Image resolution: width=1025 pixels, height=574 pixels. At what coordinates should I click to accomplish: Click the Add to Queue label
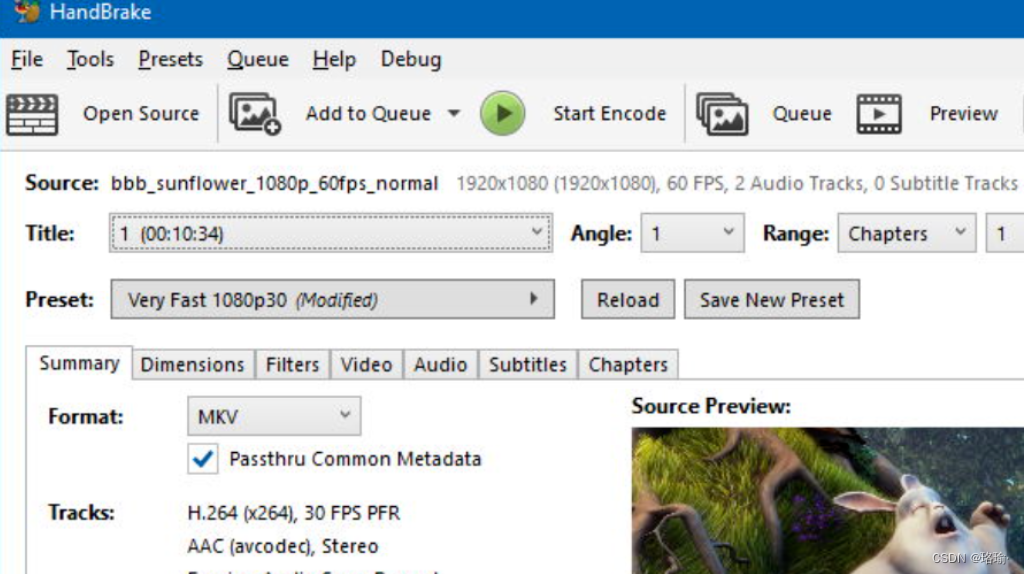point(368,114)
